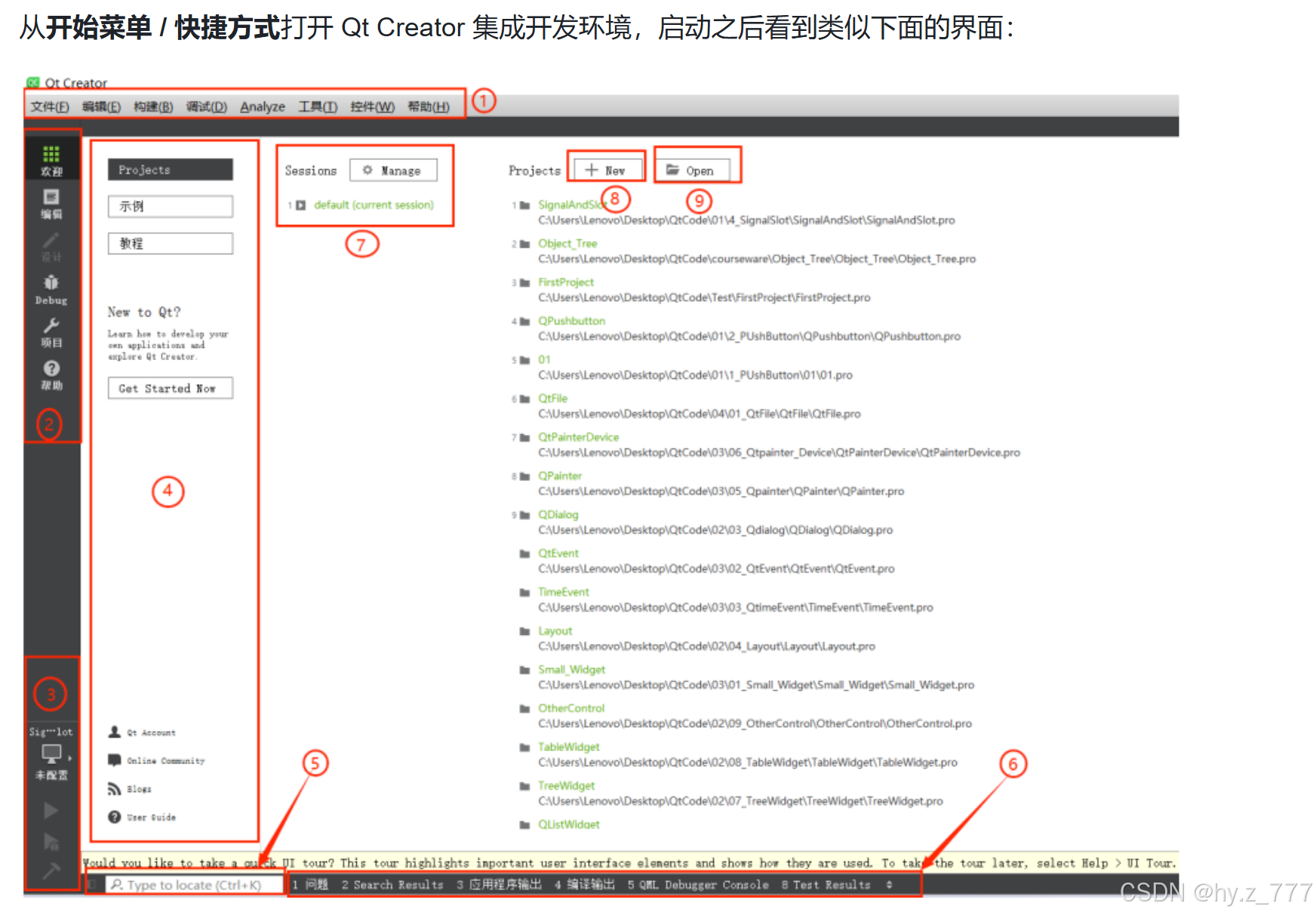The height and width of the screenshot is (915, 1316).
Task: Click the path ending in Layout.pro
Action: (706, 646)
